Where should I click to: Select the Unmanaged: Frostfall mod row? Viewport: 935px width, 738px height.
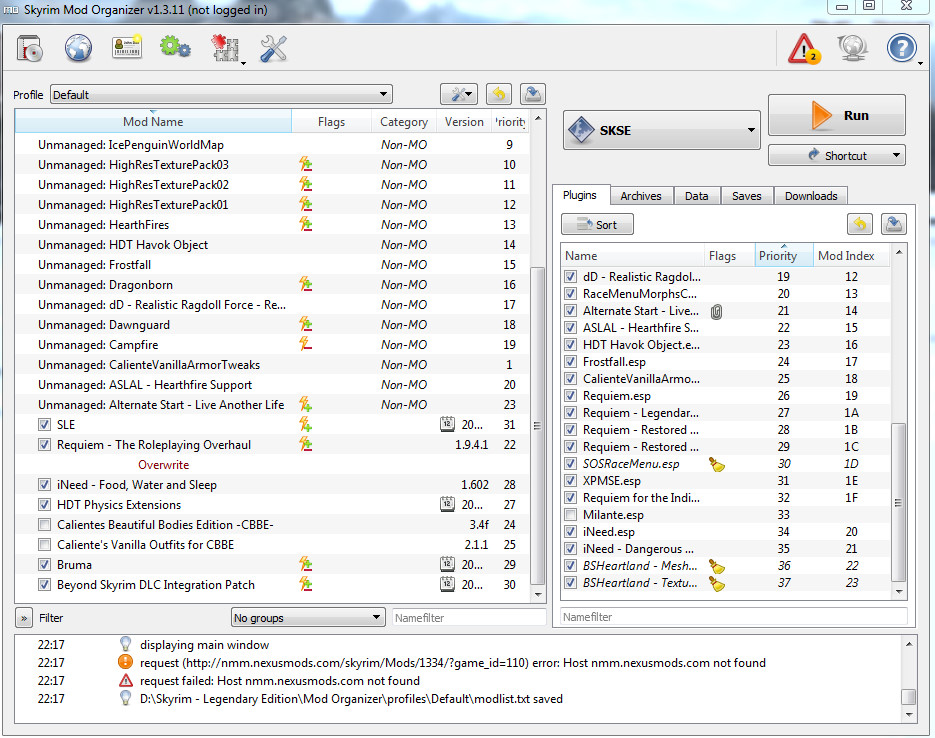(272, 265)
